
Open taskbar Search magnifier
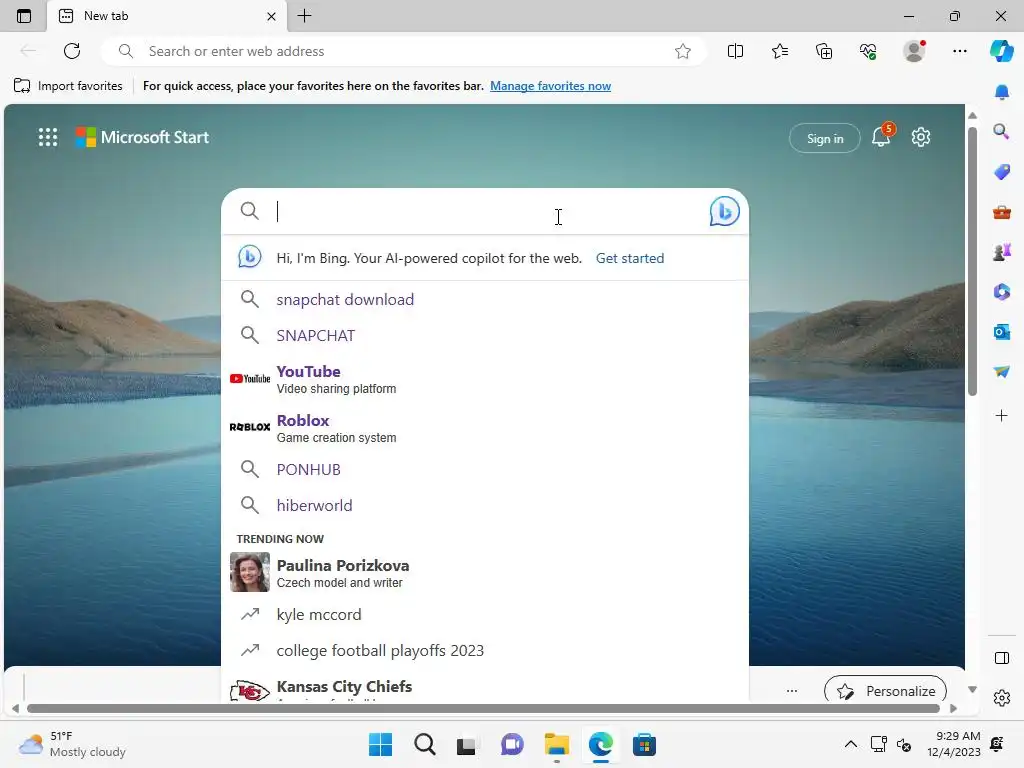click(424, 744)
